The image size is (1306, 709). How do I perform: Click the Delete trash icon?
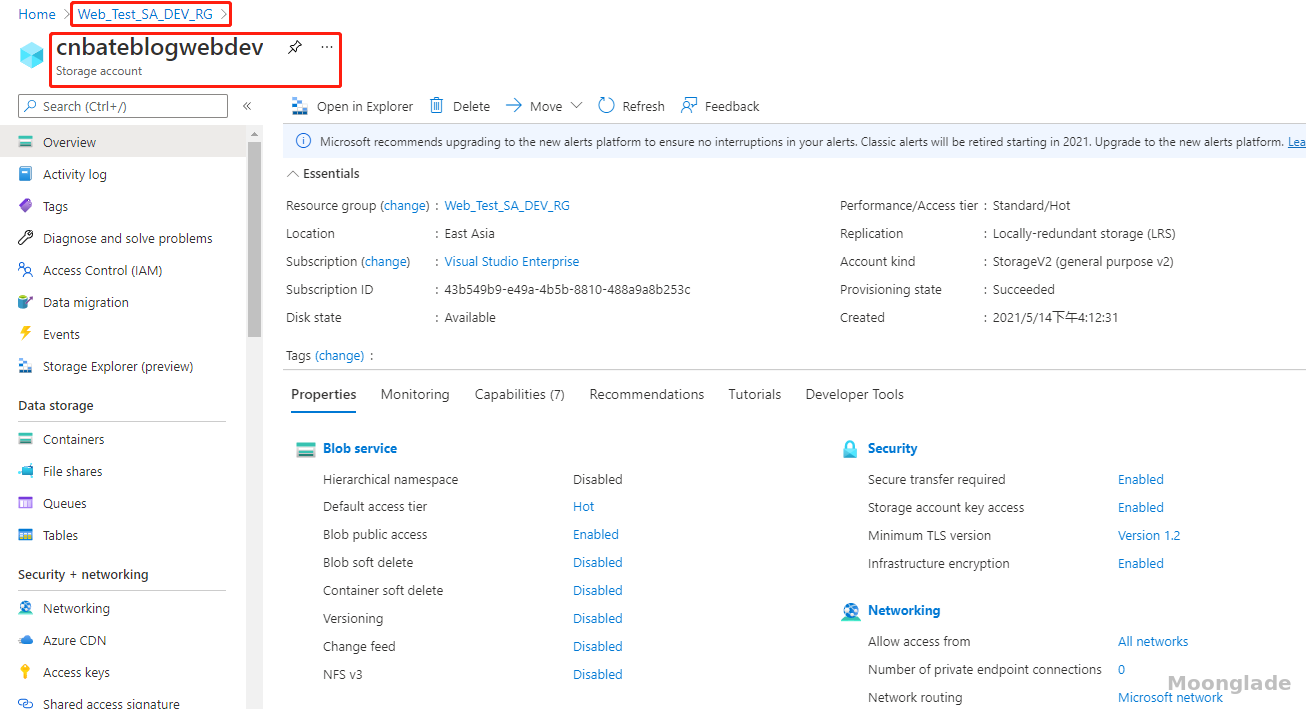437,105
